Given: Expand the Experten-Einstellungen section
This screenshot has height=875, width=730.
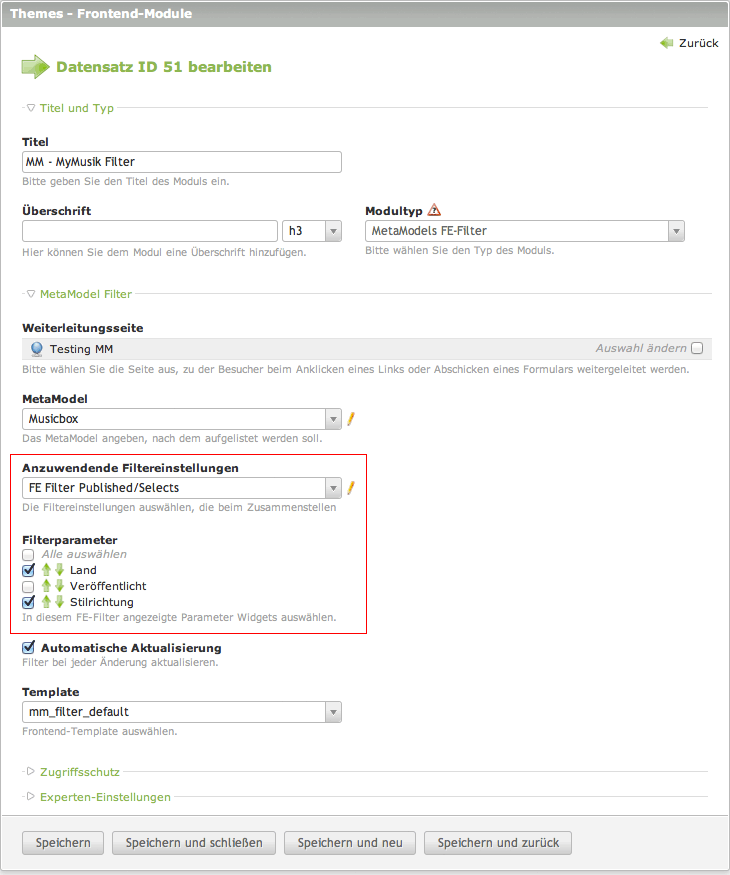Looking at the screenshot, I should point(104,797).
